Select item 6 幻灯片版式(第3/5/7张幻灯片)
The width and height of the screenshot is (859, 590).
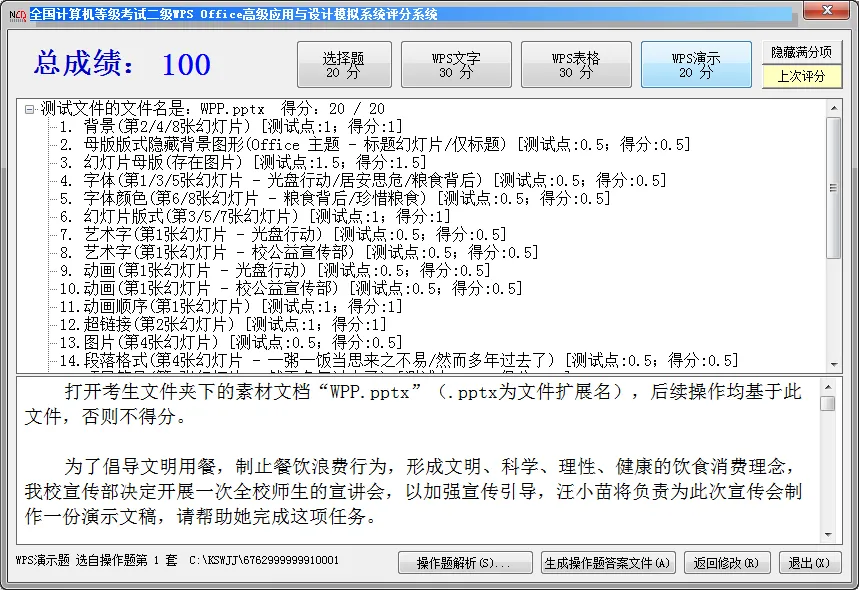255,216
